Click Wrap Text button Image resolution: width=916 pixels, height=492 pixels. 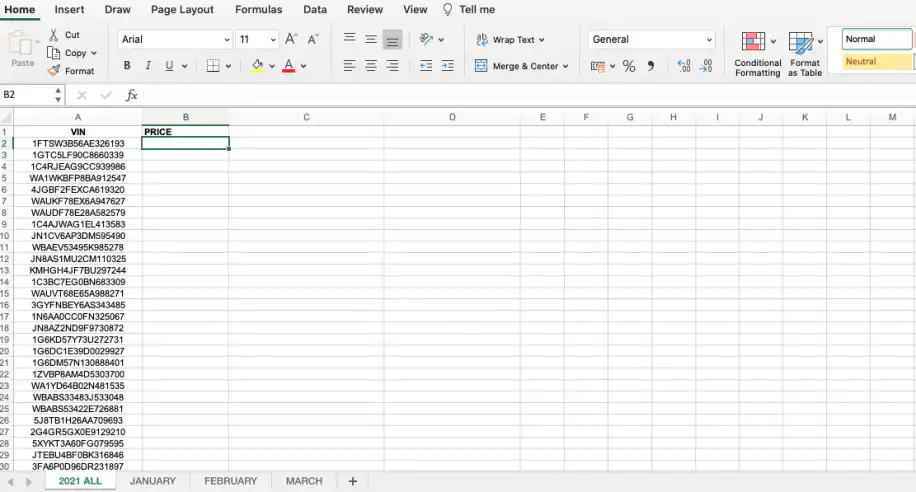pyautogui.click(x=509, y=40)
